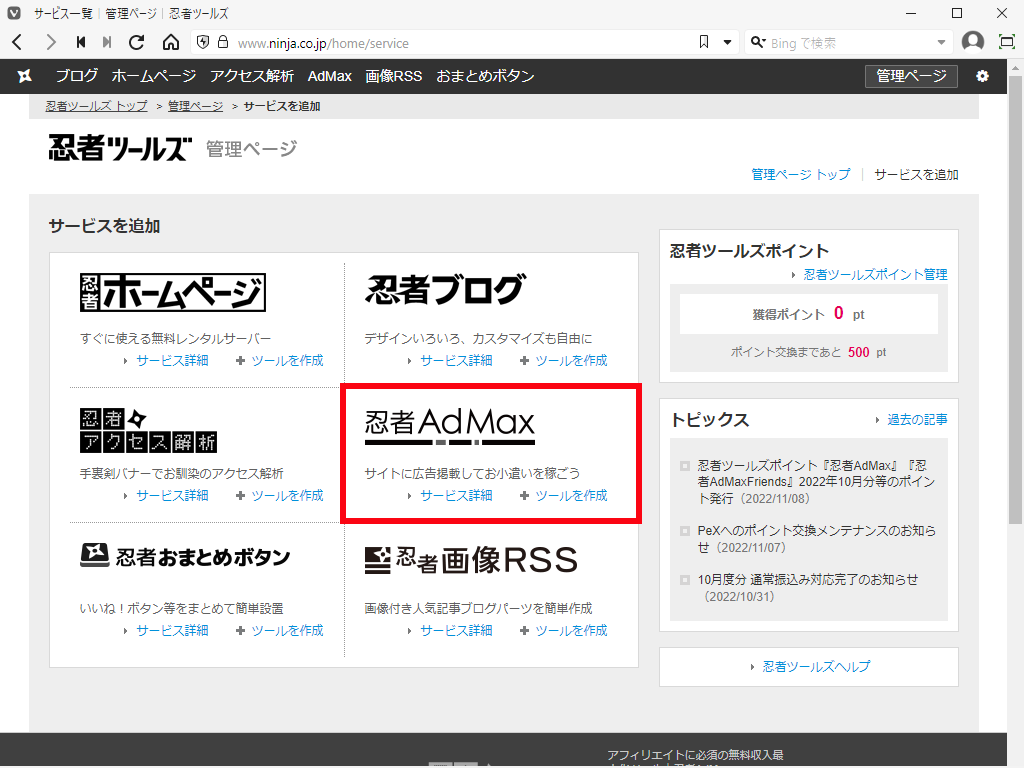Click the fast forward history icon
Screen dimensions: 1024x768
[107, 42]
